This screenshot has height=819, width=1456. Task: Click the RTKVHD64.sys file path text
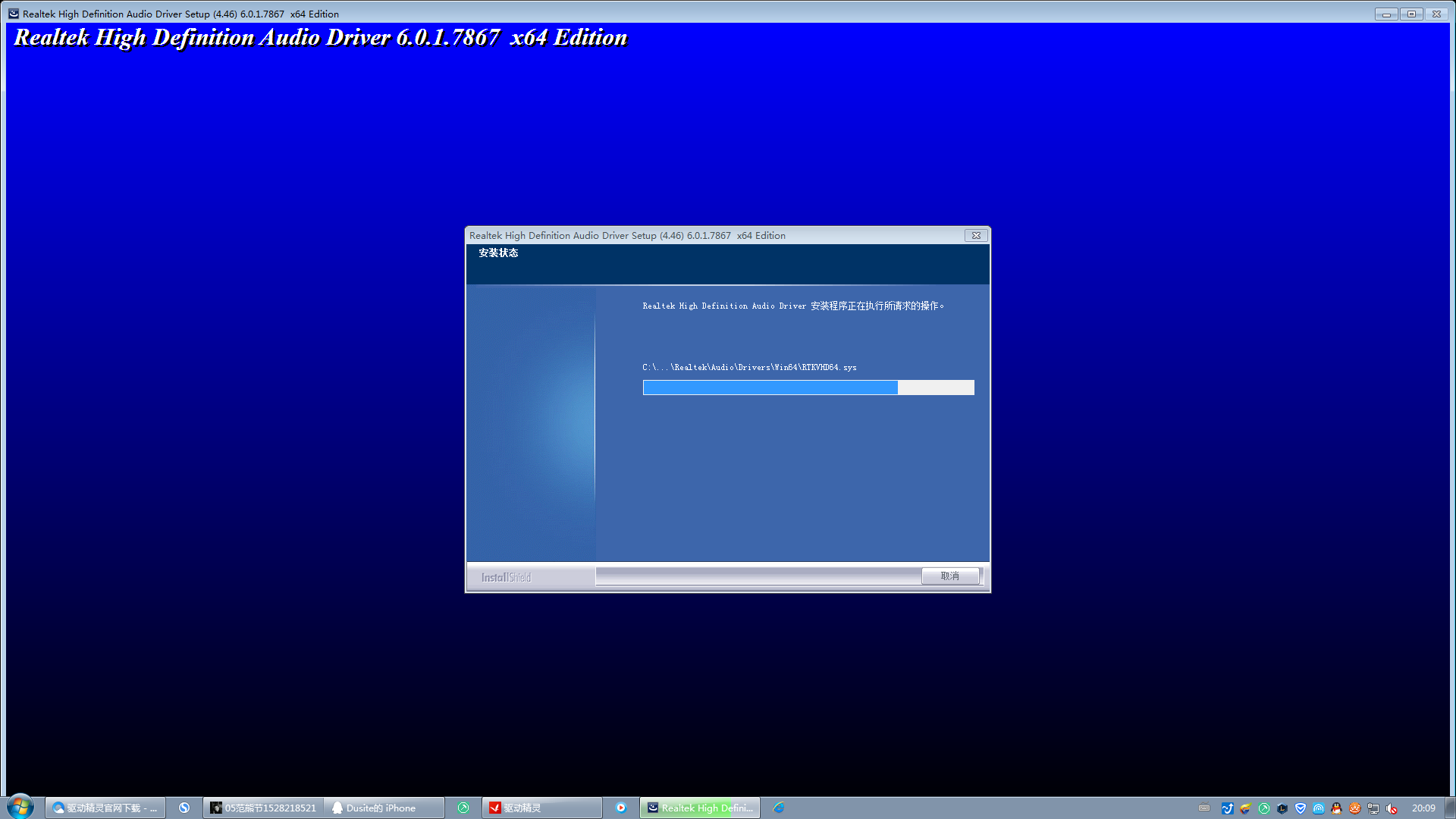pyautogui.click(x=749, y=367)
